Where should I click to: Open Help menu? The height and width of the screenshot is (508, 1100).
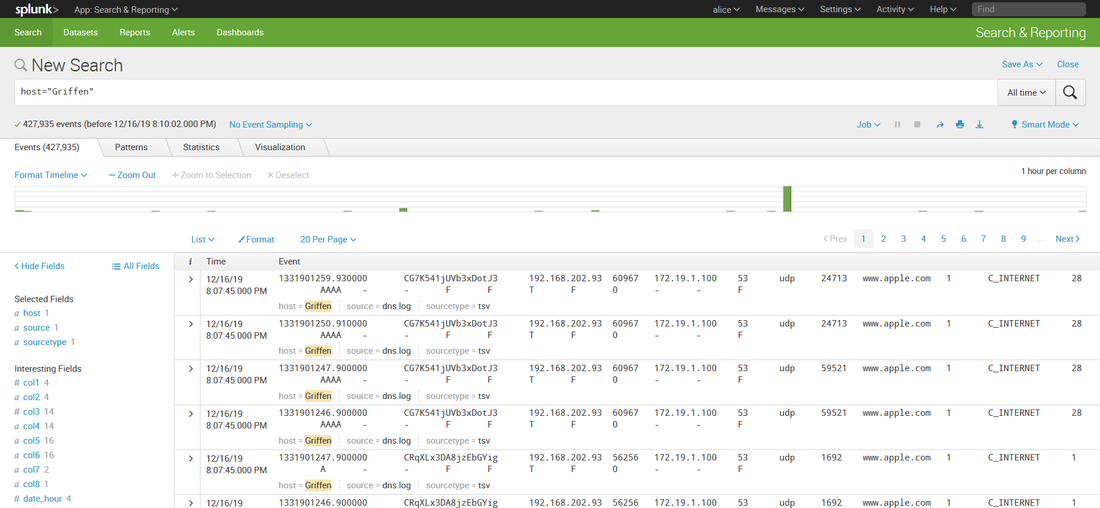943,9
